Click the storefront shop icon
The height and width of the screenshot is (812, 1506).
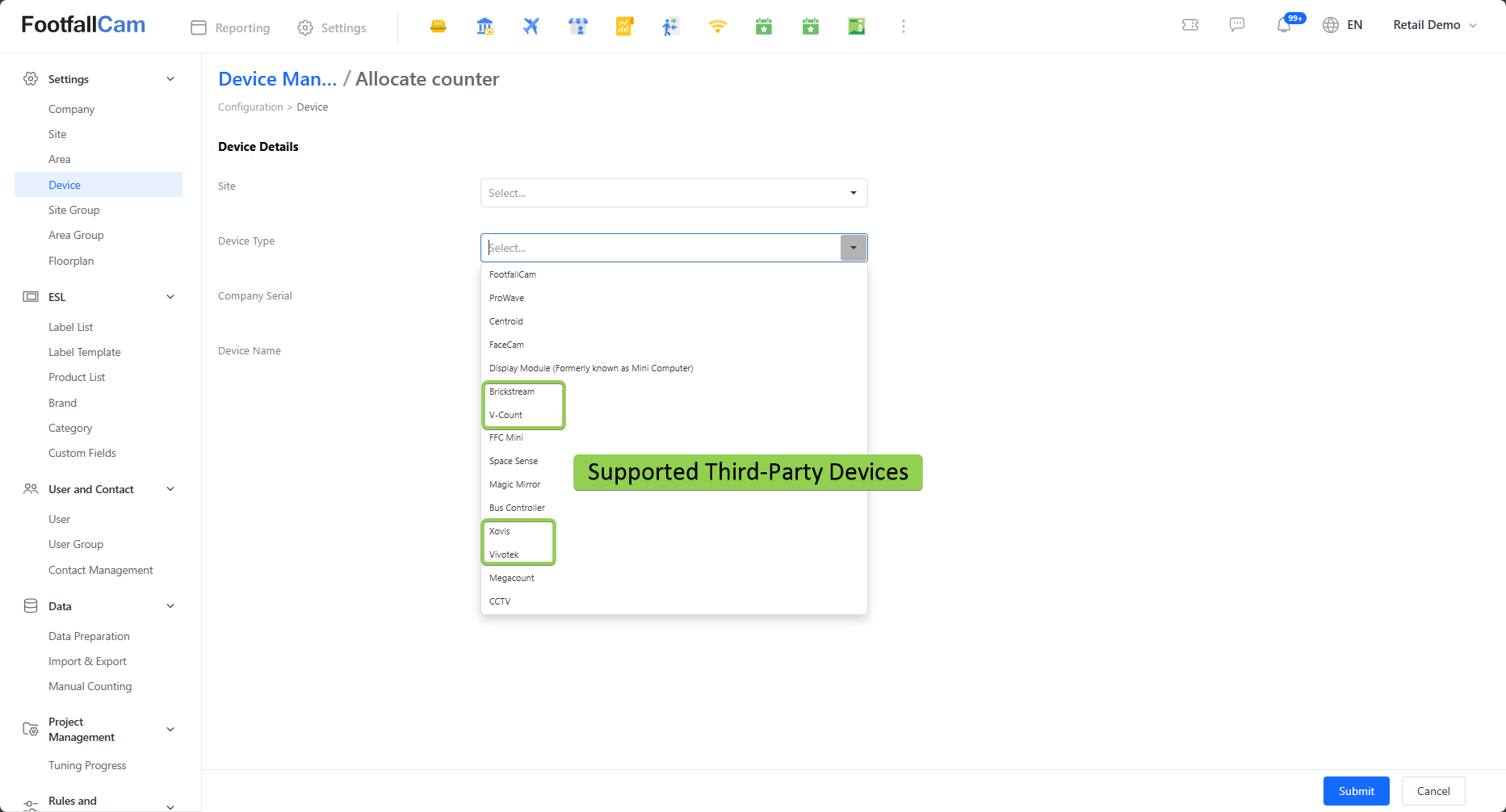(578, 27)
